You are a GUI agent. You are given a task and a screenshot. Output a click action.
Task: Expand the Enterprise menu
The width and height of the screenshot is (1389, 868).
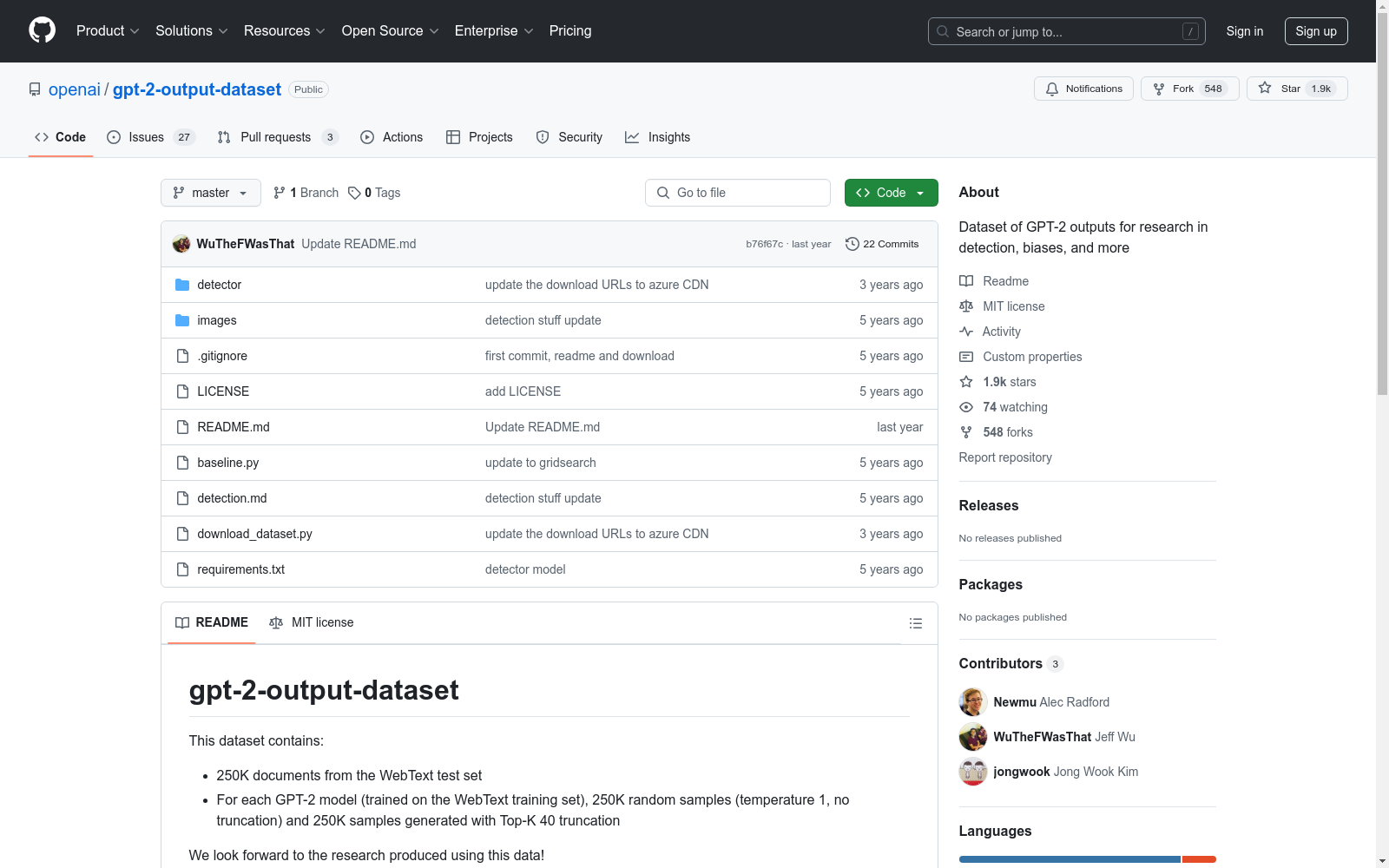tap(494, 31)
